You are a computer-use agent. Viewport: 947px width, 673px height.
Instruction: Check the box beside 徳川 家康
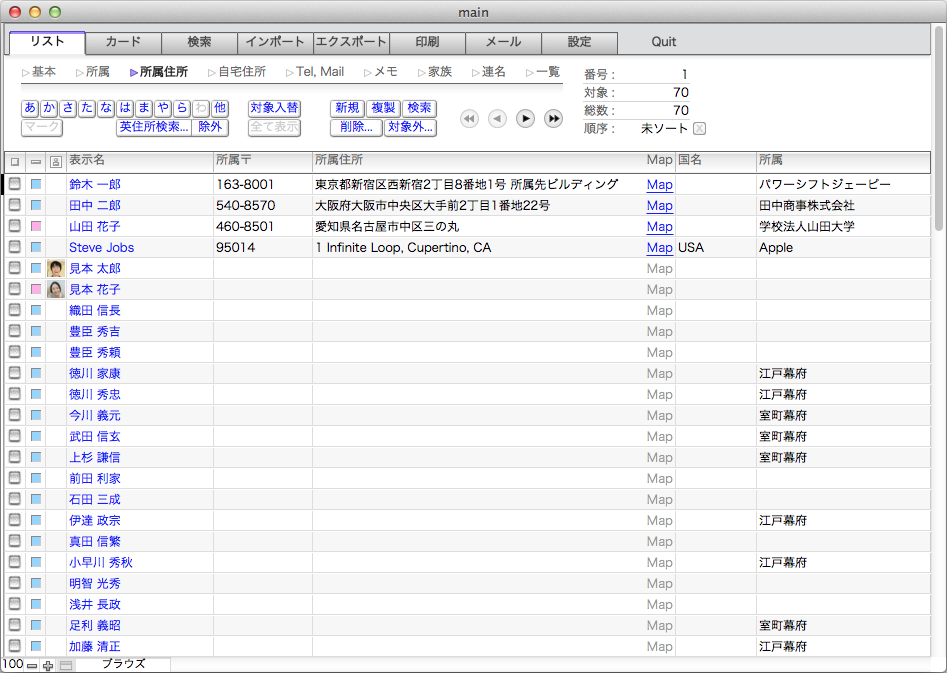tap(15, 373)
